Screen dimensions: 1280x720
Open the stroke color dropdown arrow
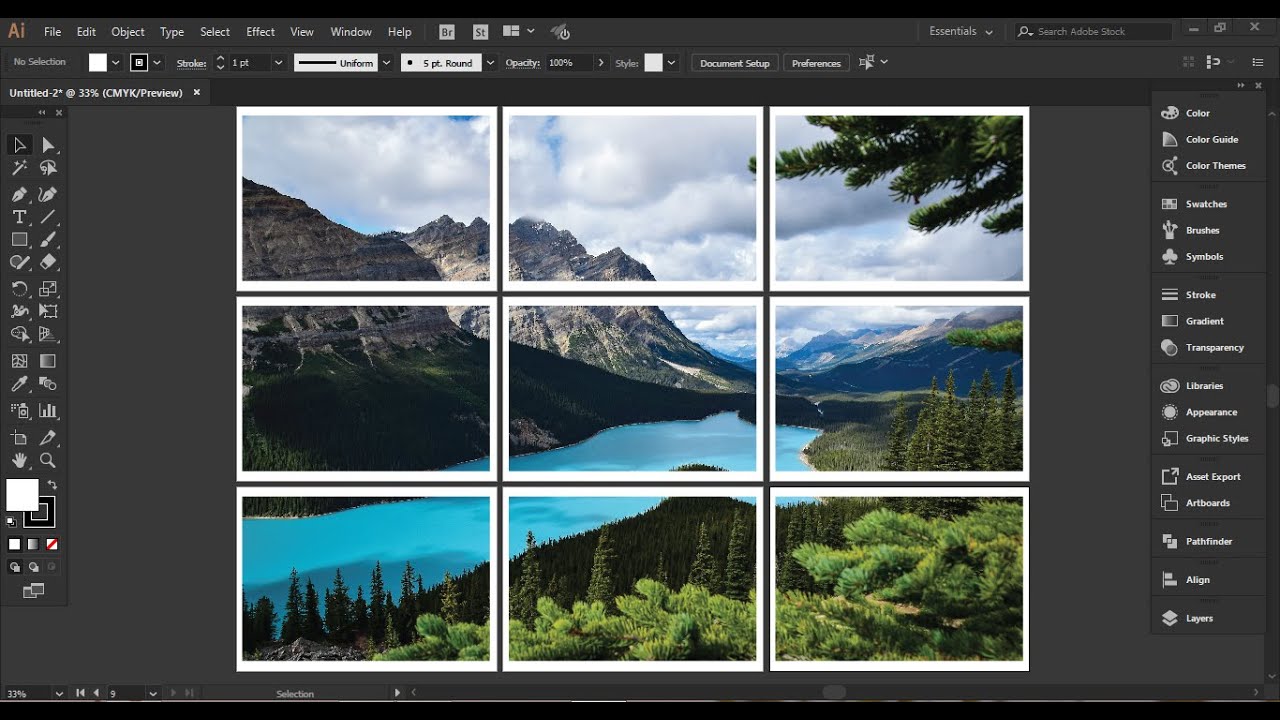[157, 63]
